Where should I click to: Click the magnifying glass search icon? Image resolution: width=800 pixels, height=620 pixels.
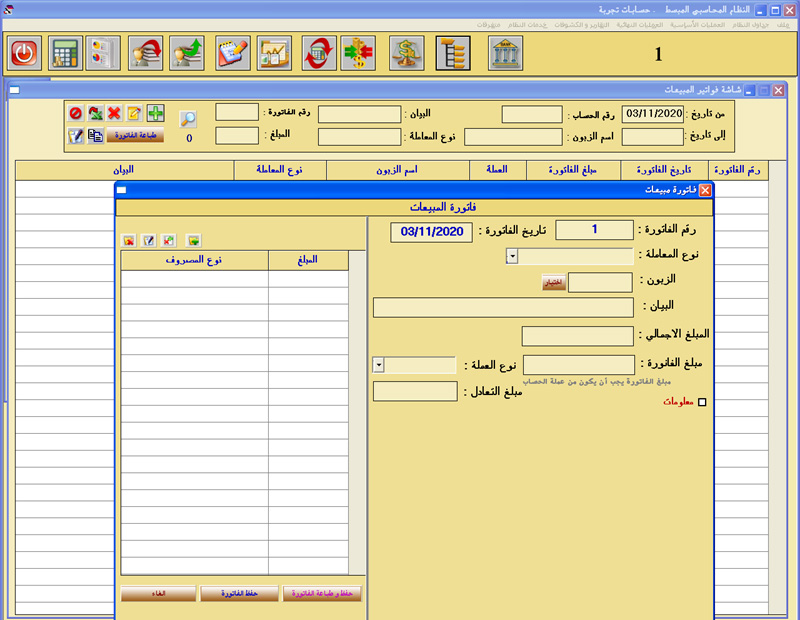[188, 118]
